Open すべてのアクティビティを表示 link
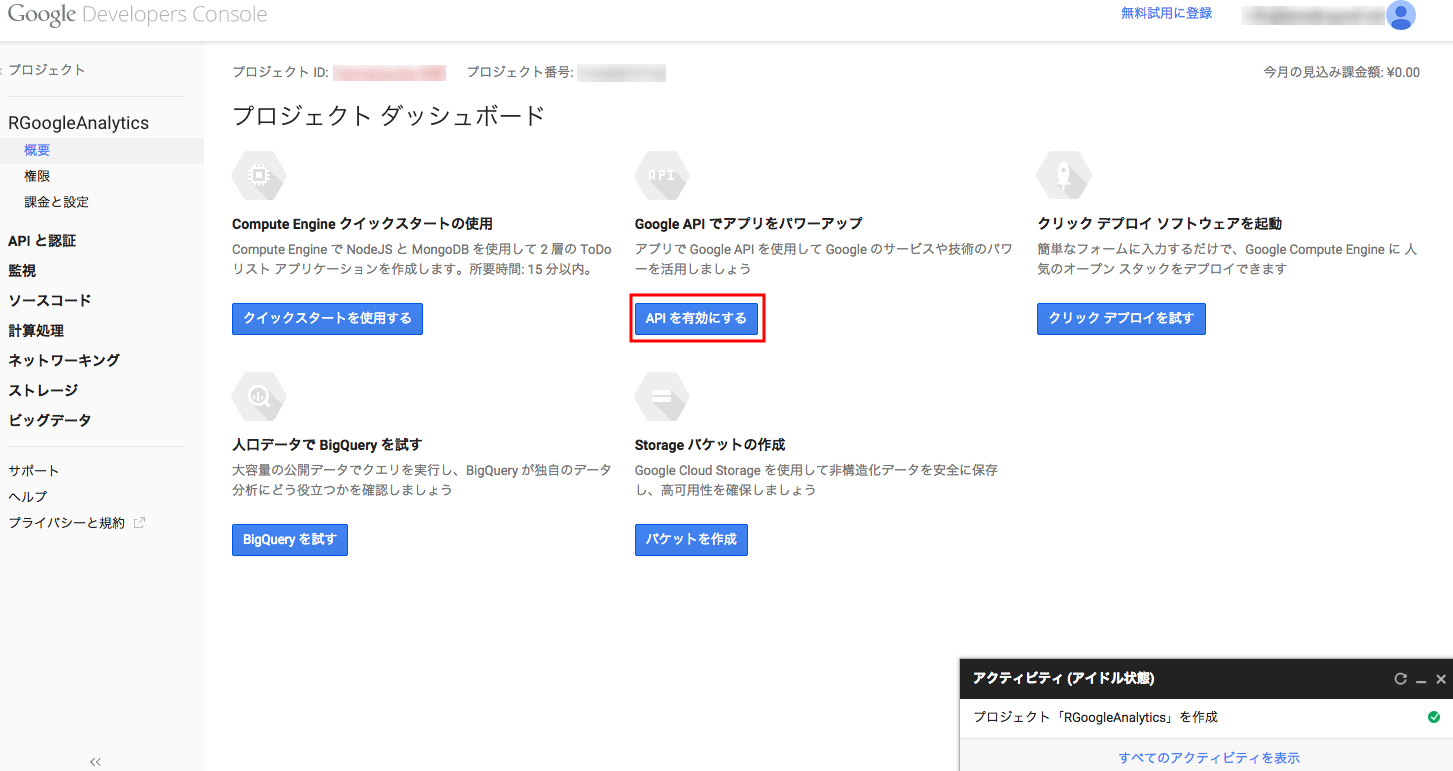 click(x=1209, y=758)
